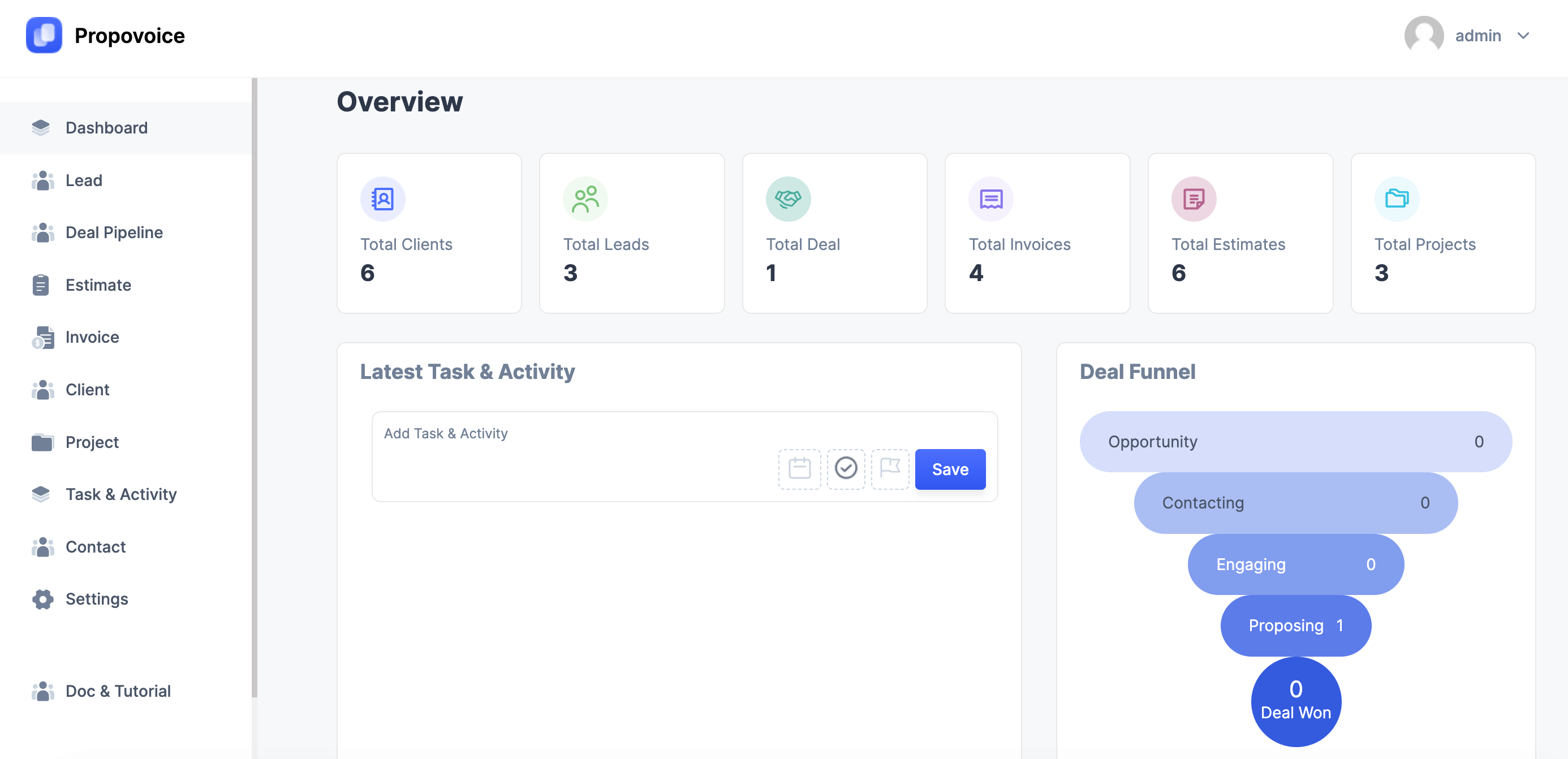Click the Propovoice logo icon

coord(44,35)
